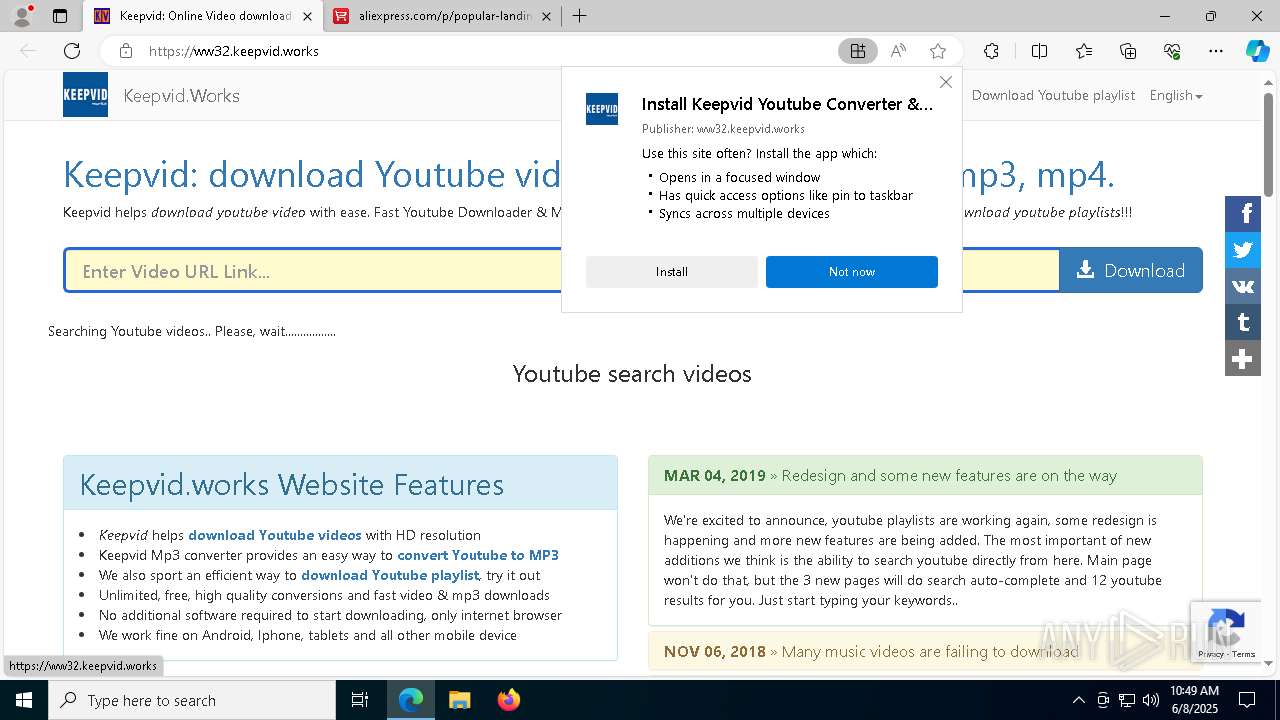Viewport: 1280px width, 720px height.
Task: Open more share options plus icon
Action: click(1243, 358)
